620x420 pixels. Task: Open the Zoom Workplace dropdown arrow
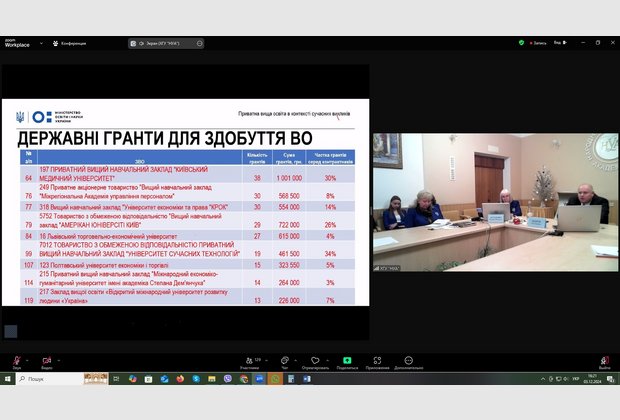point(41,43)
